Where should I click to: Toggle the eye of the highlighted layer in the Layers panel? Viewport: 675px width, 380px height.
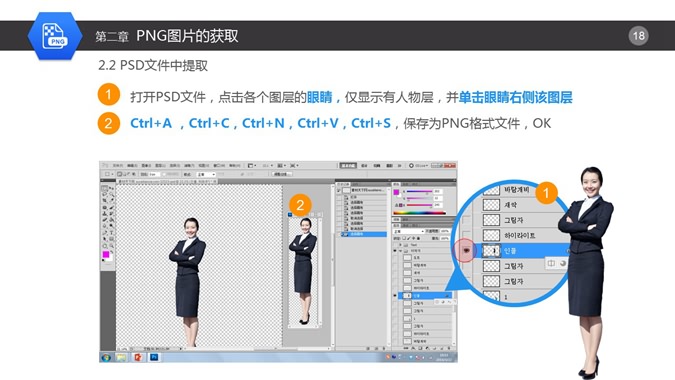coord(395,296)
